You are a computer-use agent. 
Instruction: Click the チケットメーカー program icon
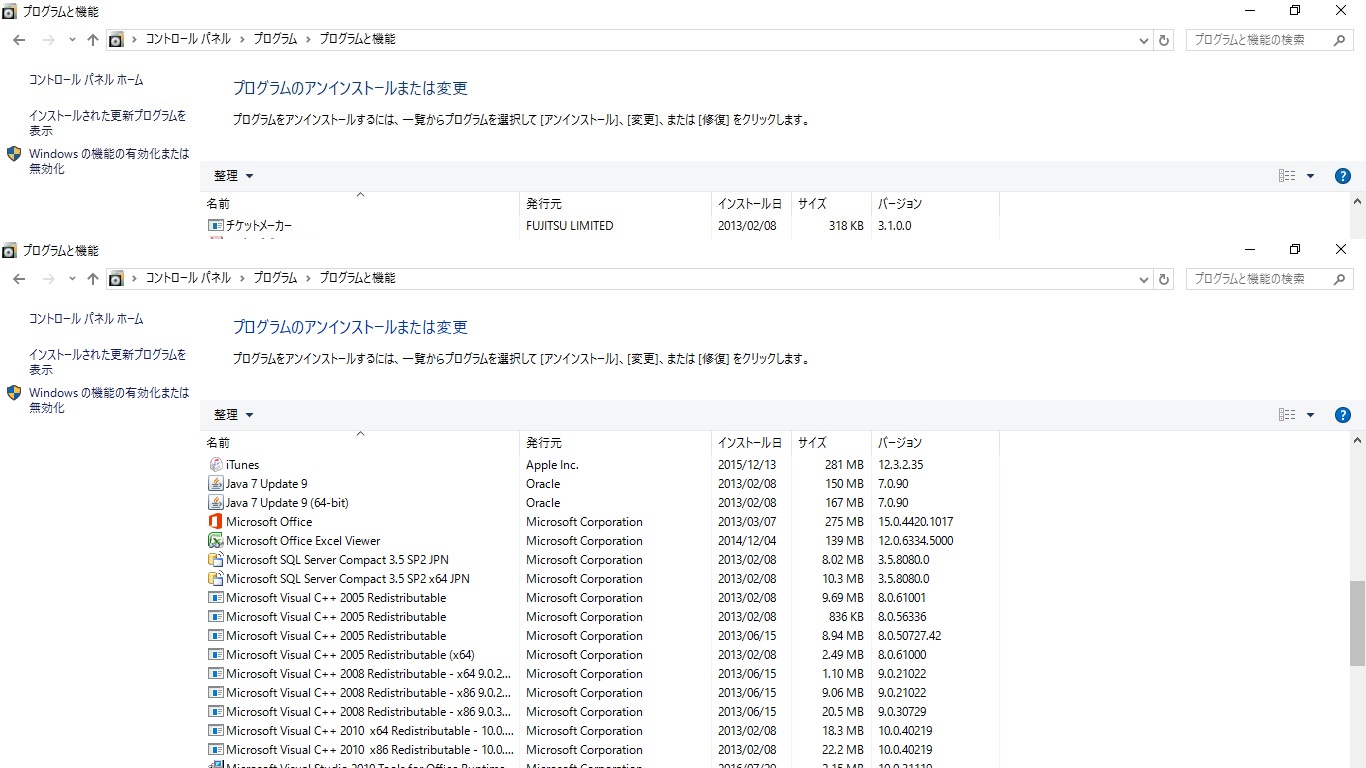216,226
